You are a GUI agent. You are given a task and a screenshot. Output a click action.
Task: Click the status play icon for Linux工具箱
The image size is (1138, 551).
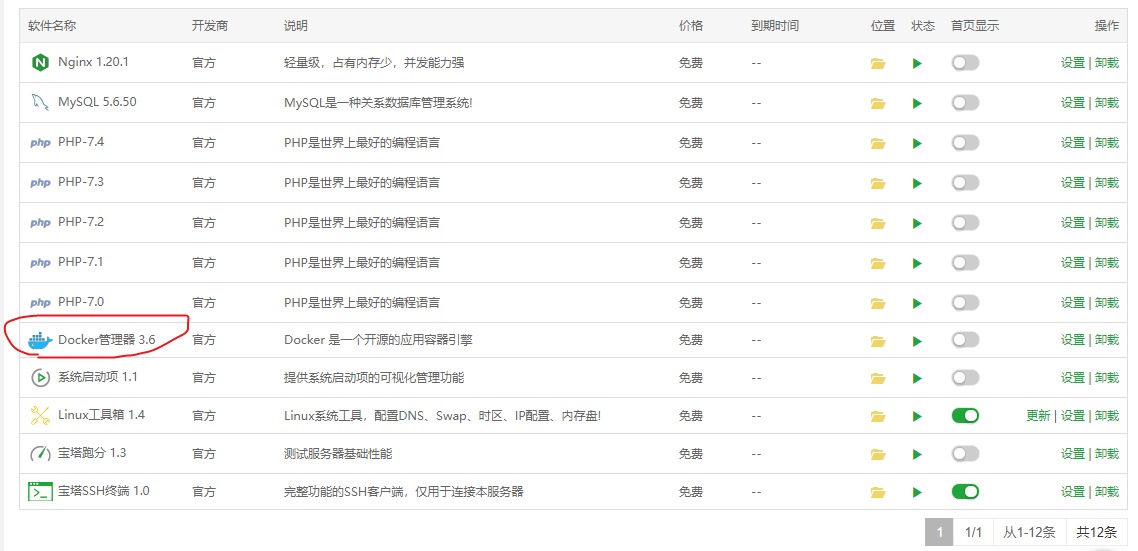tap(917, 416)
